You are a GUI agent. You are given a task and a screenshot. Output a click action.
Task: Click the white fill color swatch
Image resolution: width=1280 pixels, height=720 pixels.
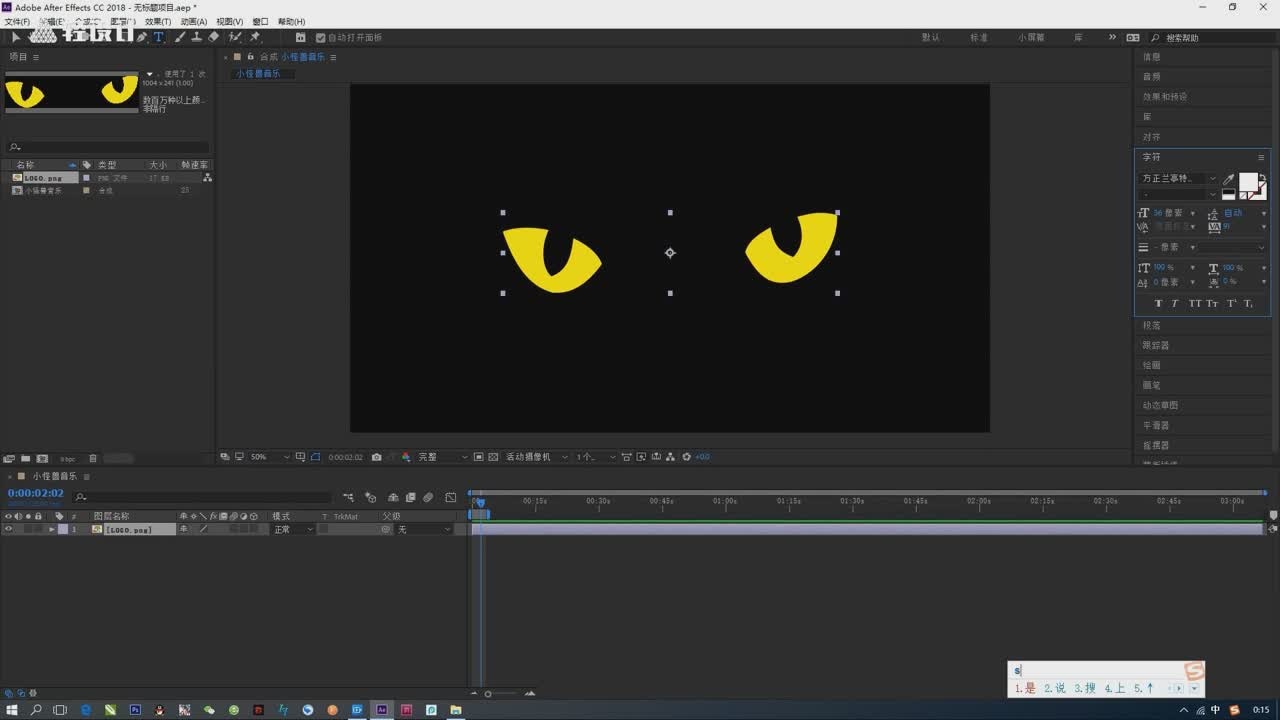click(x=1248, y=182)
